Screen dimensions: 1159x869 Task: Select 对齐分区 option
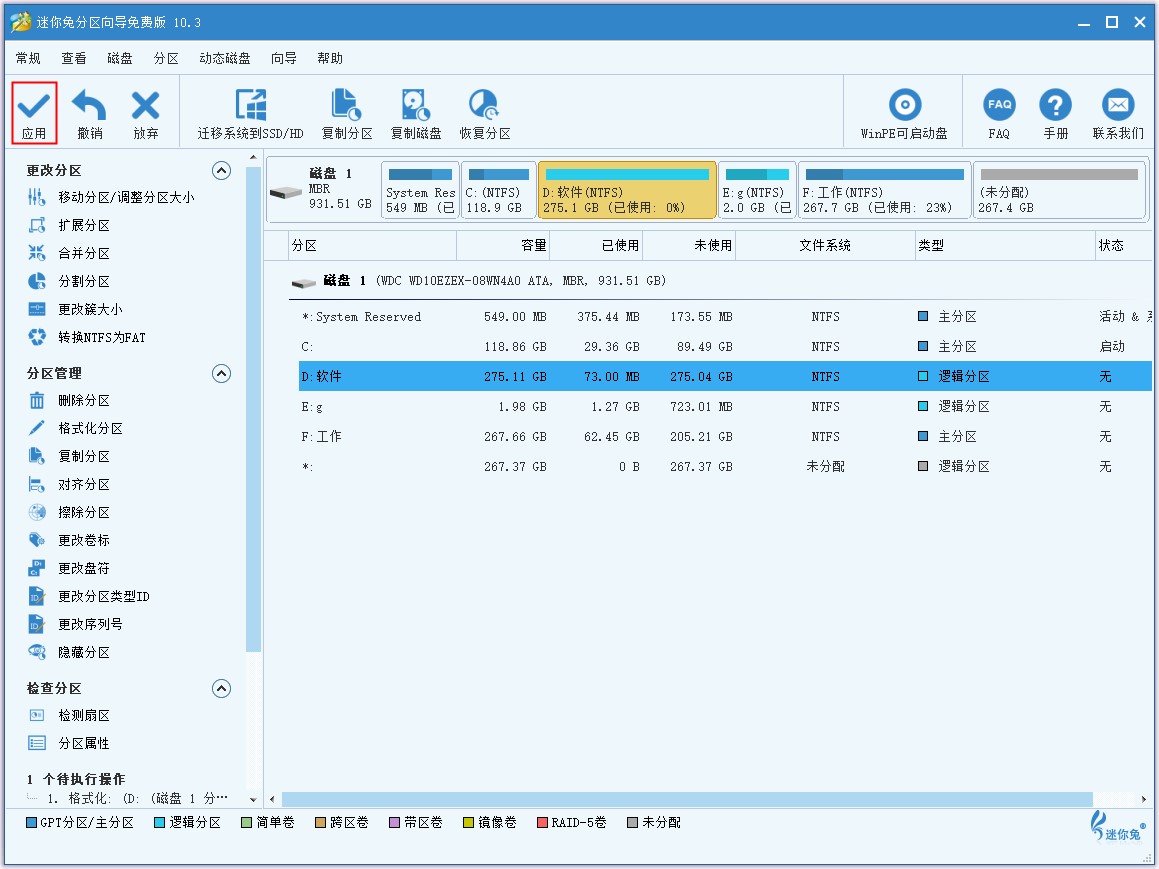point(84,485)
